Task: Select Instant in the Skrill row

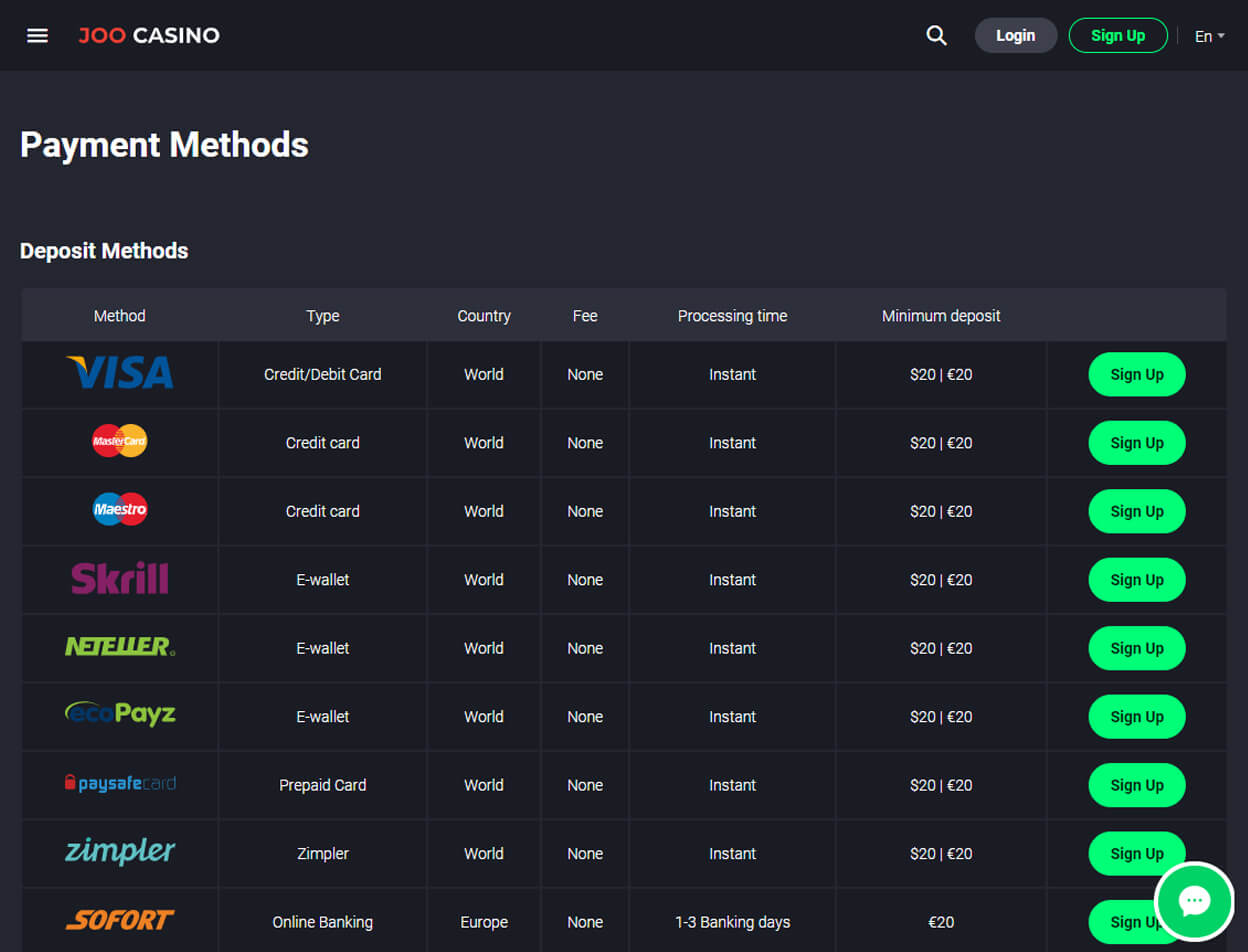Action: point(733,580)
